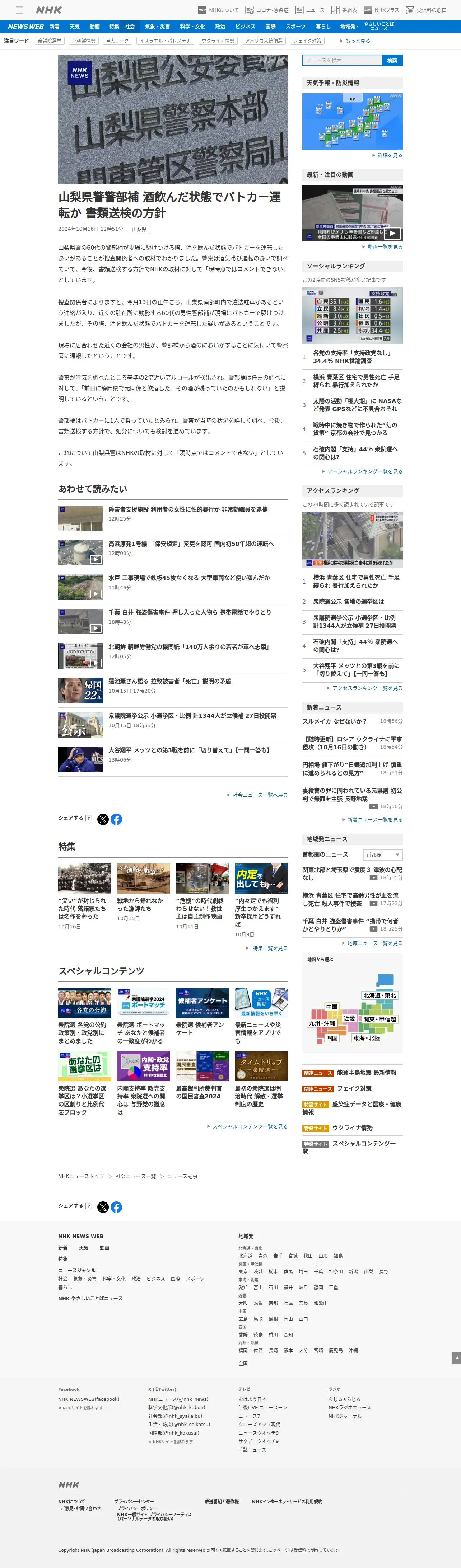461x1568 pixels.
Task: Open 内定を出しても feature thumbnail
Action: (x=261, y=879)
